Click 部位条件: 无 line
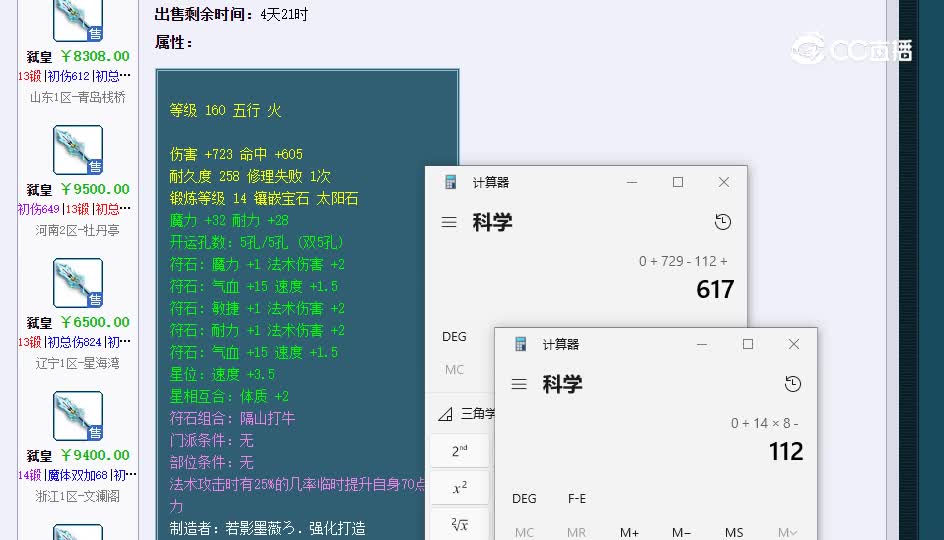 click(x=211, y=462)
